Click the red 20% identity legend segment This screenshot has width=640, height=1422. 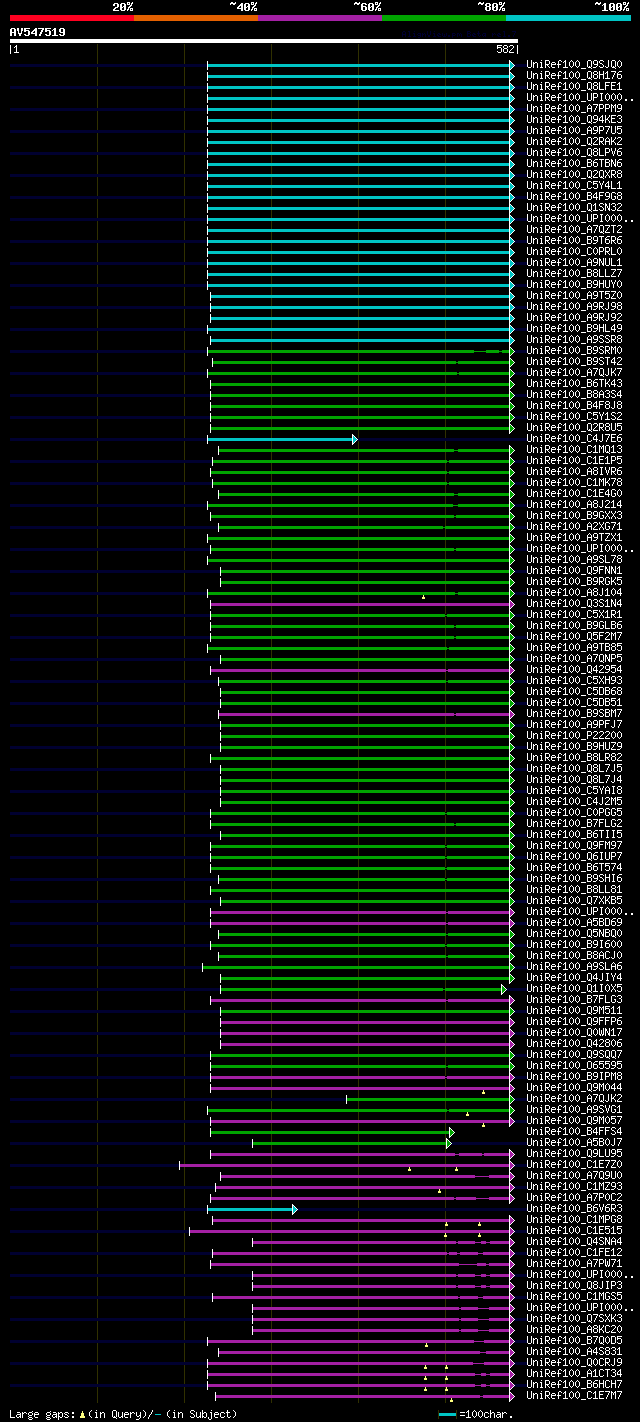click(x=72, y=17)
